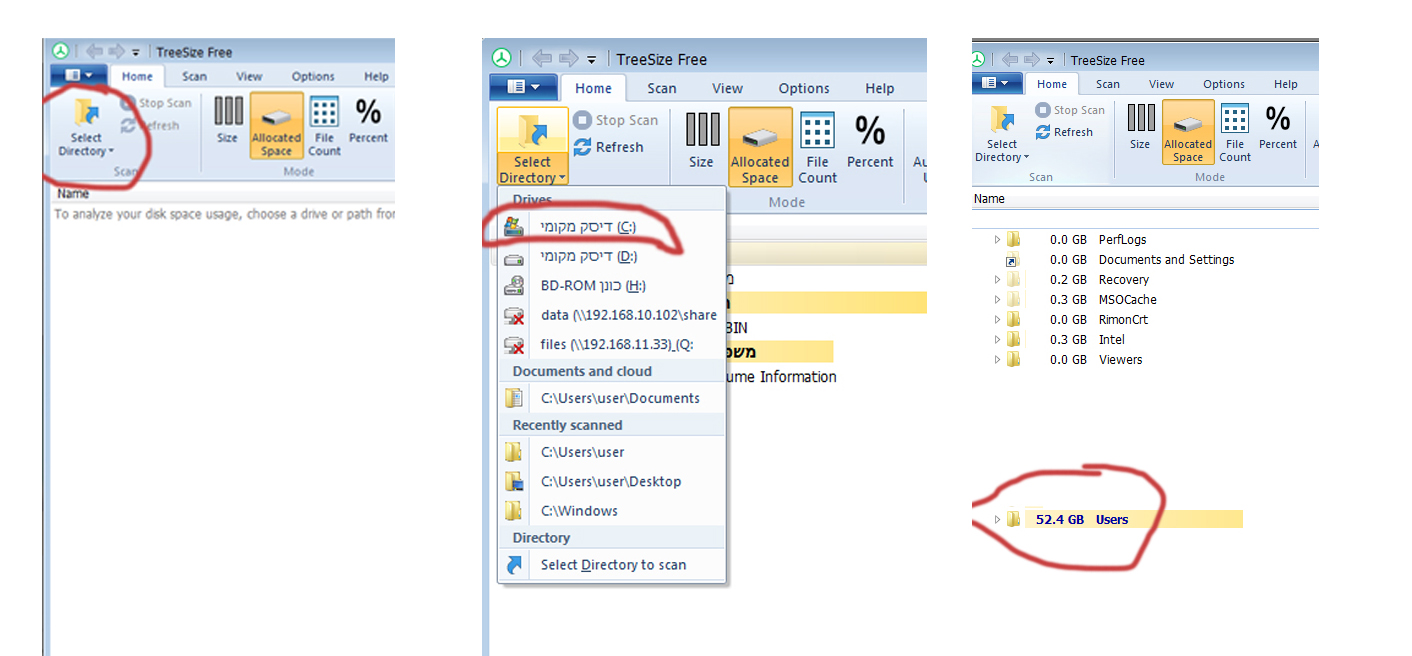Click TreeSize logo icon in the Drives-menu window
This screenshot has height=656, width=1412.
pyautogui.click(x=502, y=59)
